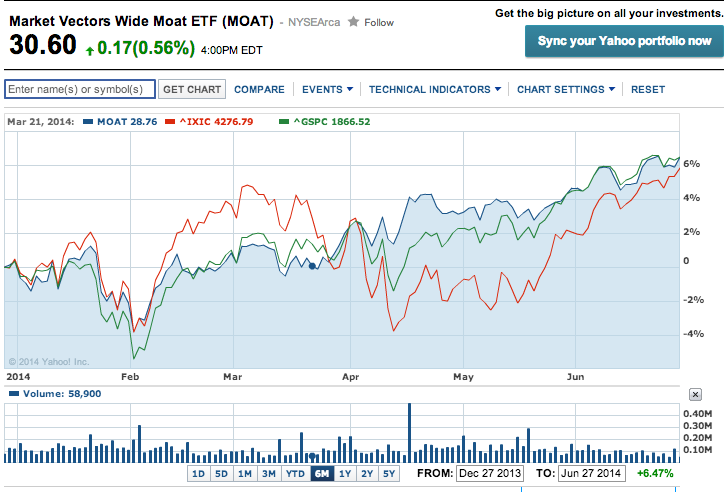Expand the Technical Indicators menu

tap(435, 89)
